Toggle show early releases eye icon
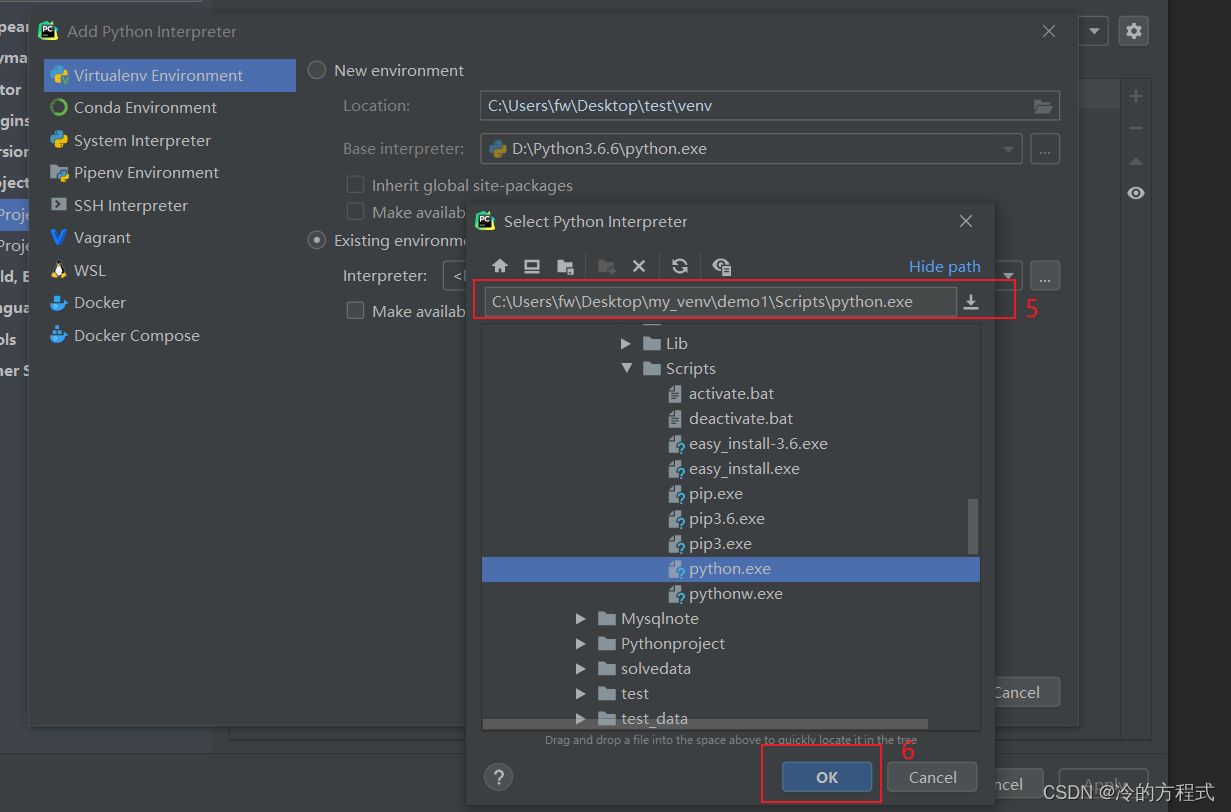This screenshot has width=1231, height=812. point(1136,193)
